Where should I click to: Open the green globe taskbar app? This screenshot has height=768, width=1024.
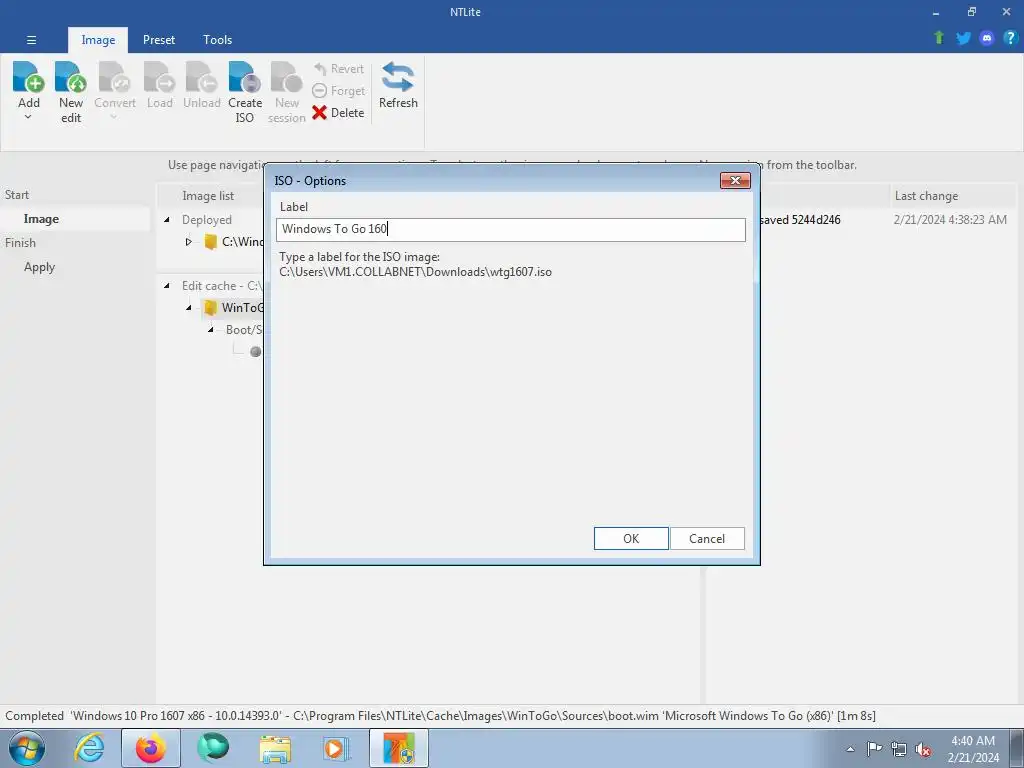(x=213, y=748)
